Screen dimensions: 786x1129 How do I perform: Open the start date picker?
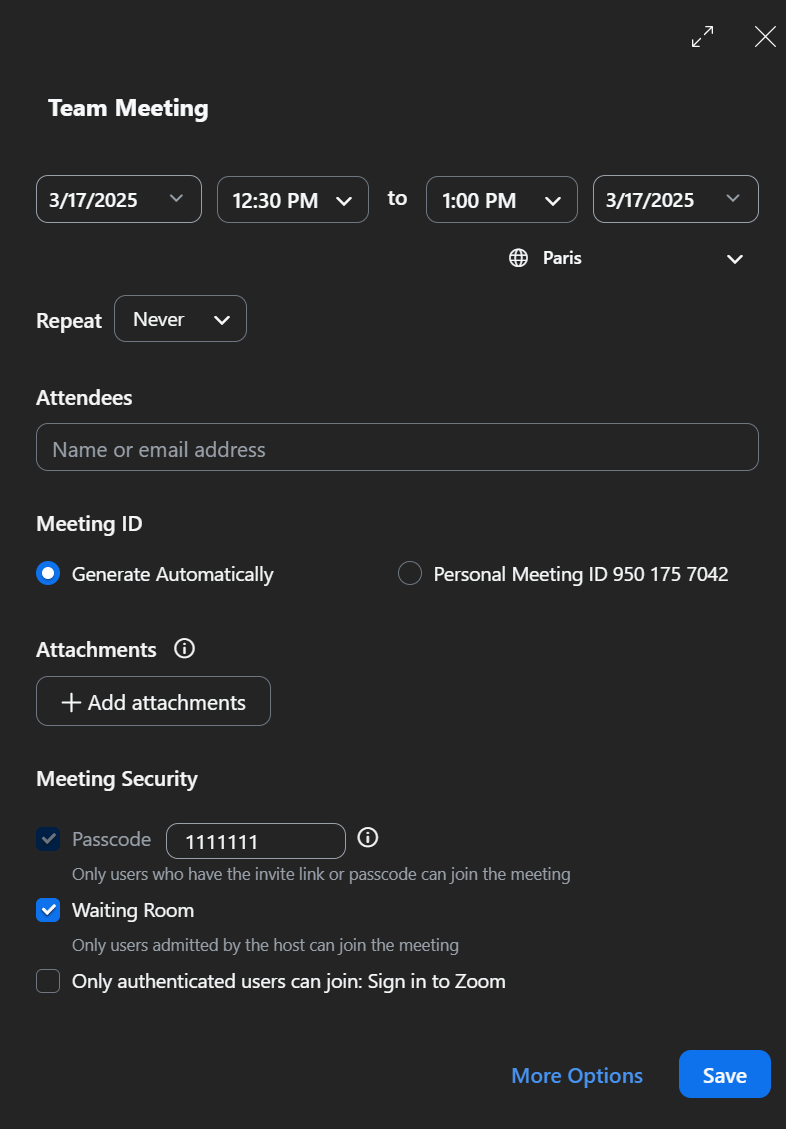118,199
